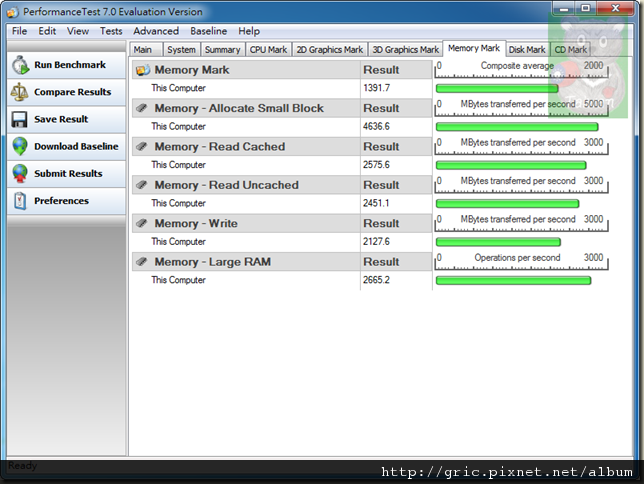This screenshot has width=644, height=484.
Task: Click the Composite average scale ruler
Action: tap(522, 69)
